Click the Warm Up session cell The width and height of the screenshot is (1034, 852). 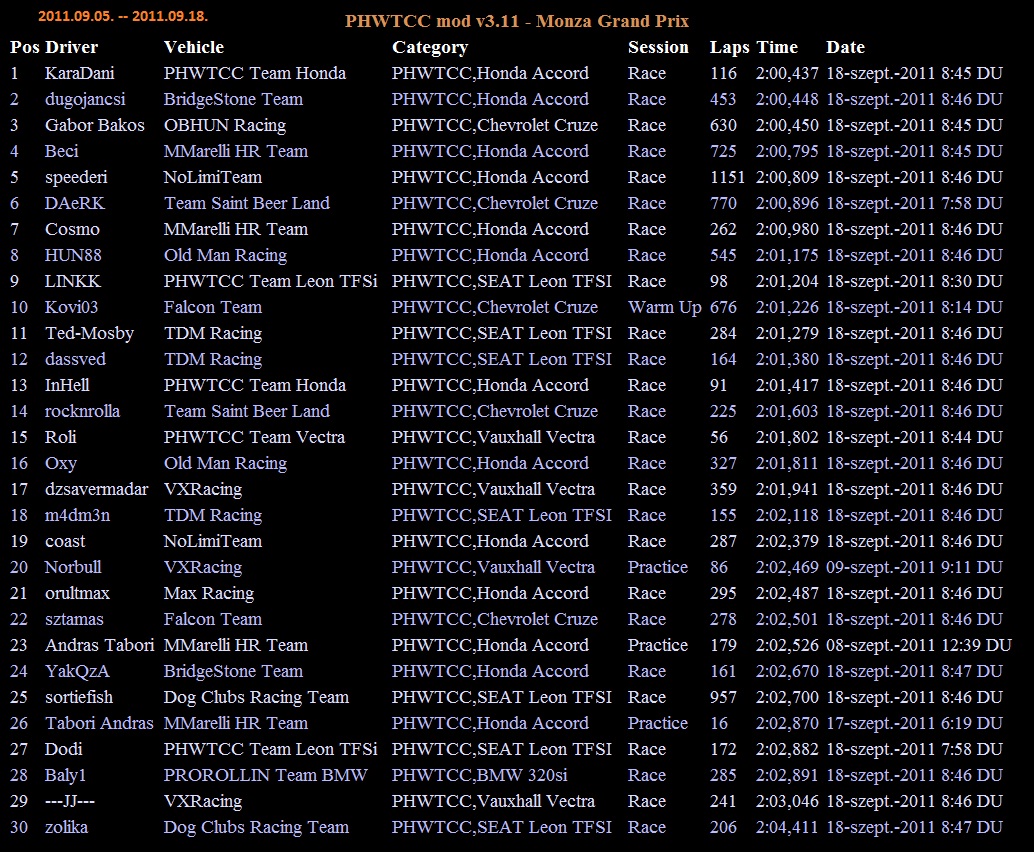[x=664, y=307]
